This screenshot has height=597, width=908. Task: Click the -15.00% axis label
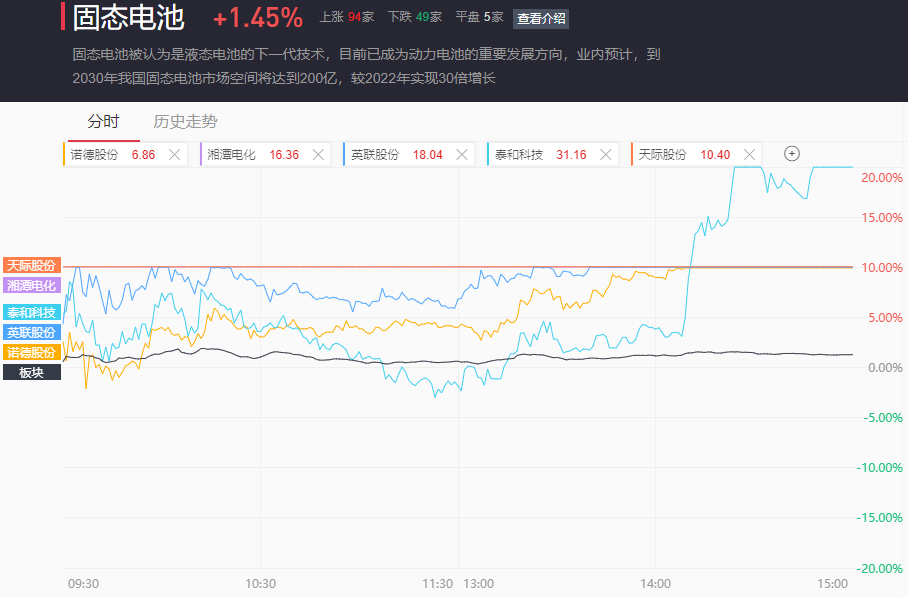pyautogui.click(x=879, y=518)
